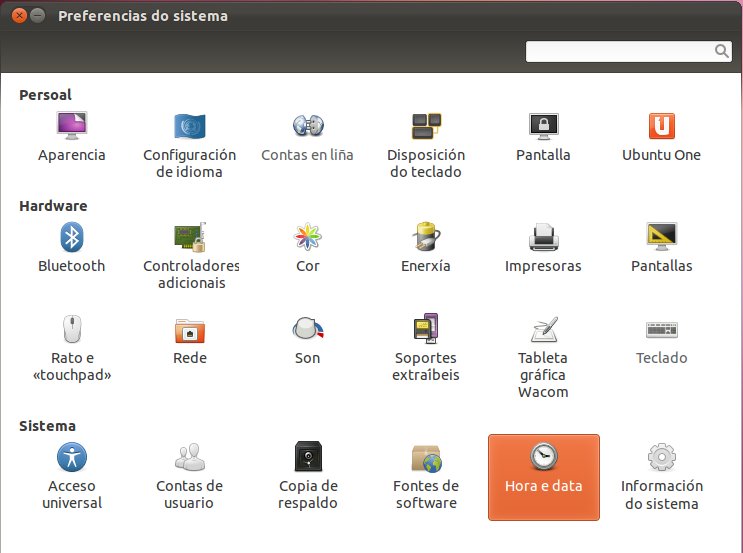Open Enerxía power settings

[426, 248]
